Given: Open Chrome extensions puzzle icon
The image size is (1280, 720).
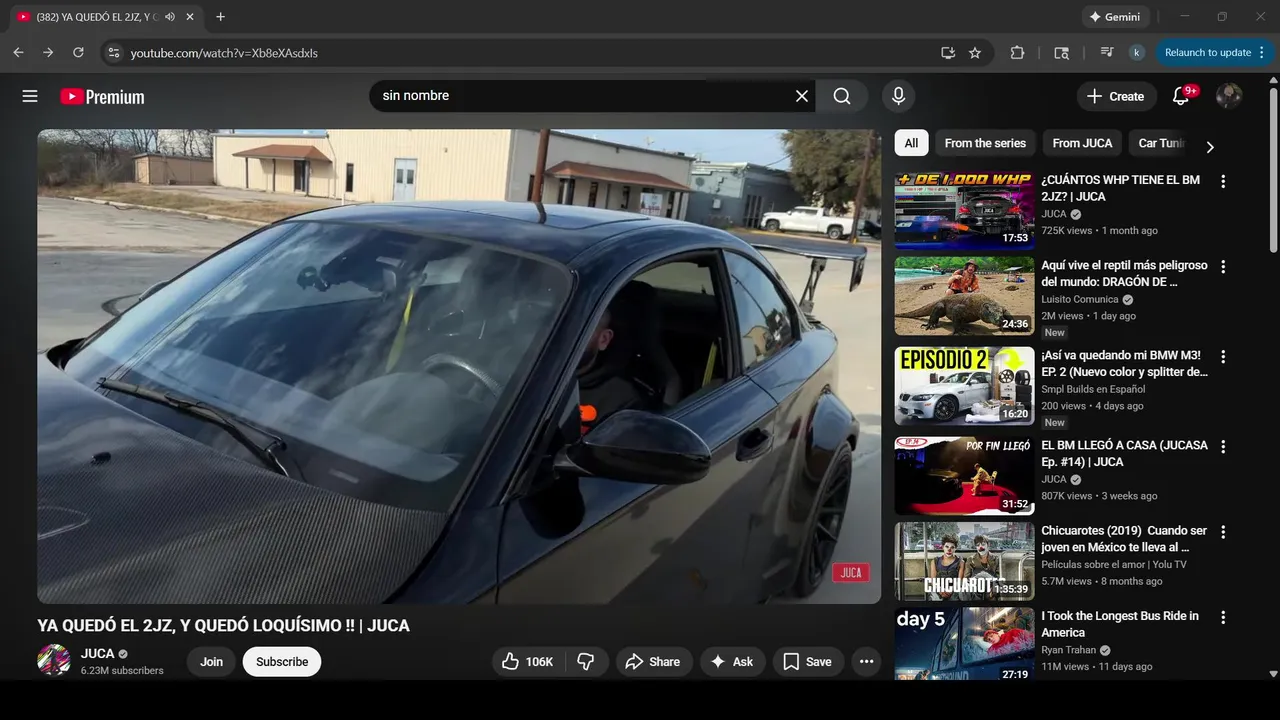Looking at the screenshot, I should [1017, 53].
